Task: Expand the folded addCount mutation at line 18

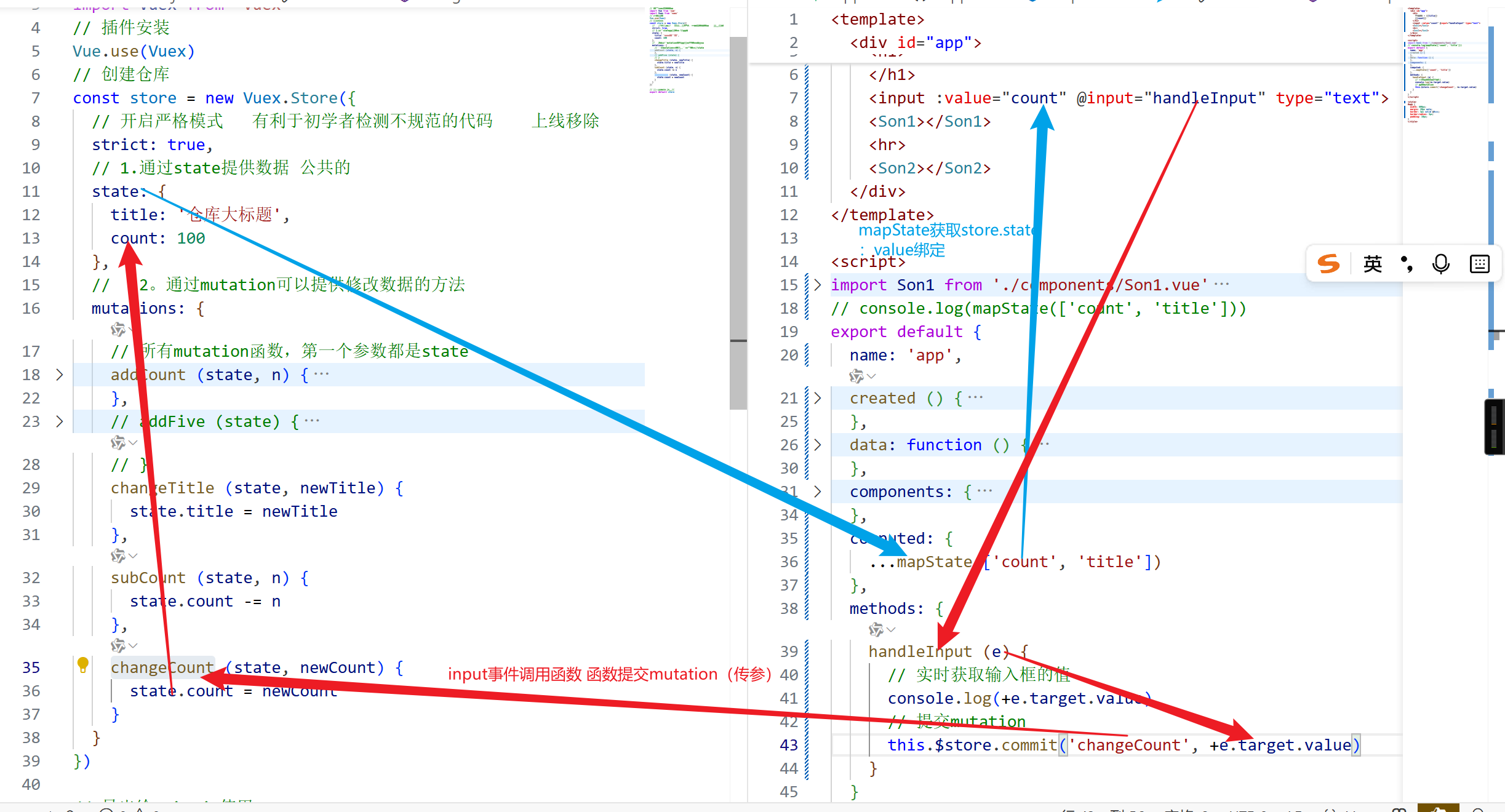Action: pyautogui.click(x=60, y=375)
